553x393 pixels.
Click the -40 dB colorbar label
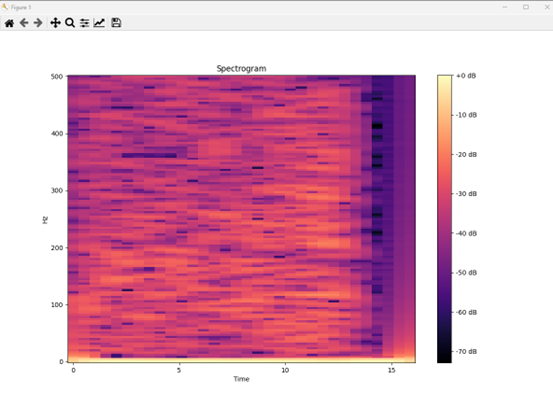pyautogui.click(x=466, y=233)
